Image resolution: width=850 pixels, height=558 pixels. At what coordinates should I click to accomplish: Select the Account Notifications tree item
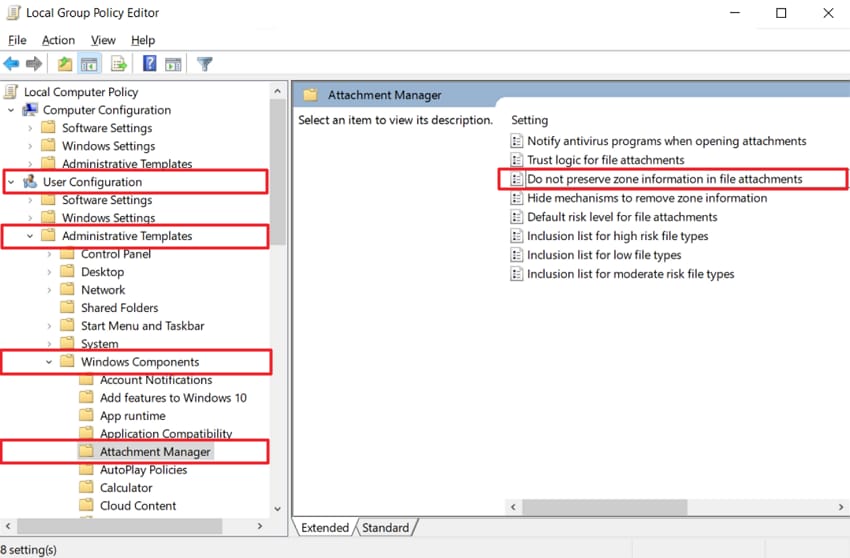tap(156, 380)
